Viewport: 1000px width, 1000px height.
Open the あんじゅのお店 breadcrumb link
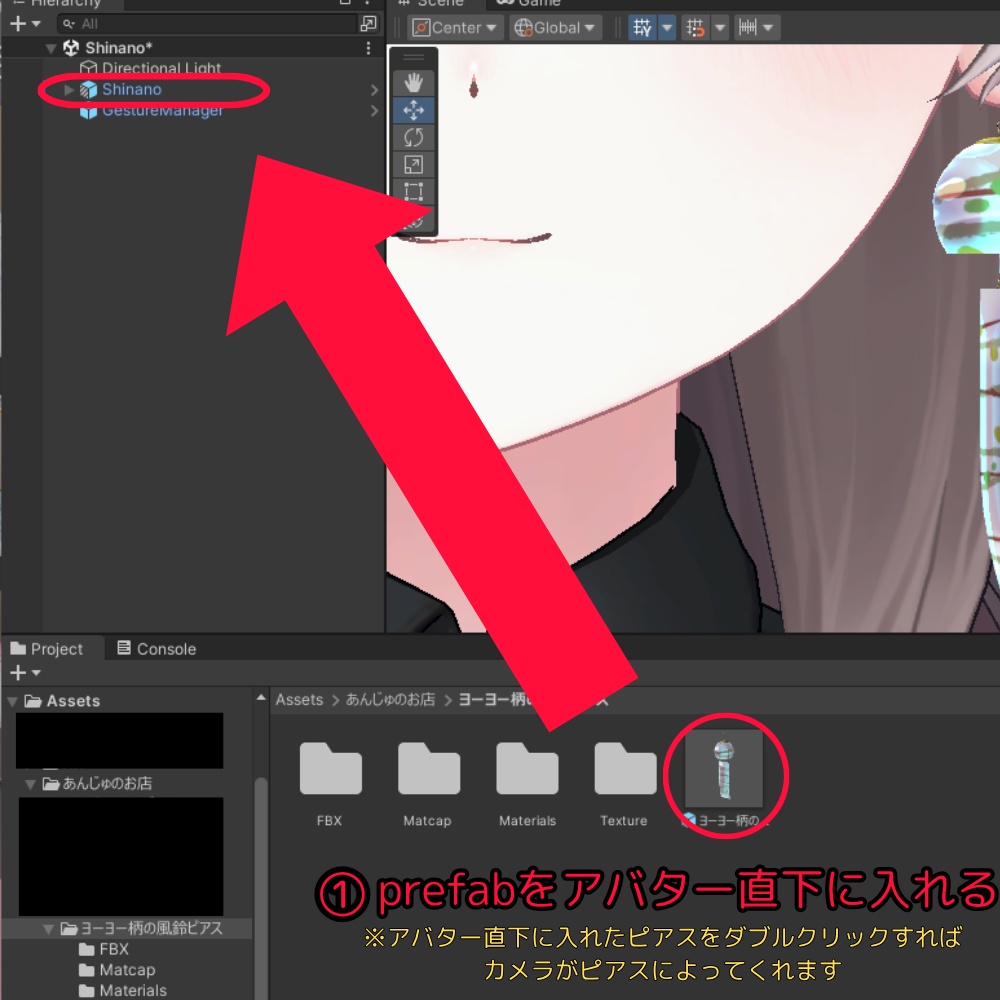tap(389, 699)
